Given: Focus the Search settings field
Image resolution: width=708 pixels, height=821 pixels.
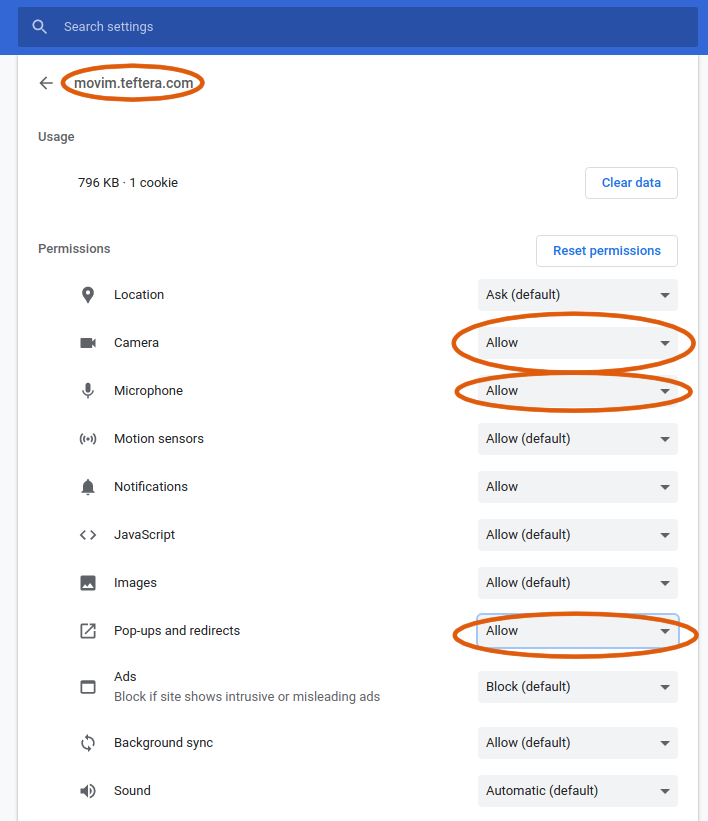Looking at the screenshot, I should (370, 27).
